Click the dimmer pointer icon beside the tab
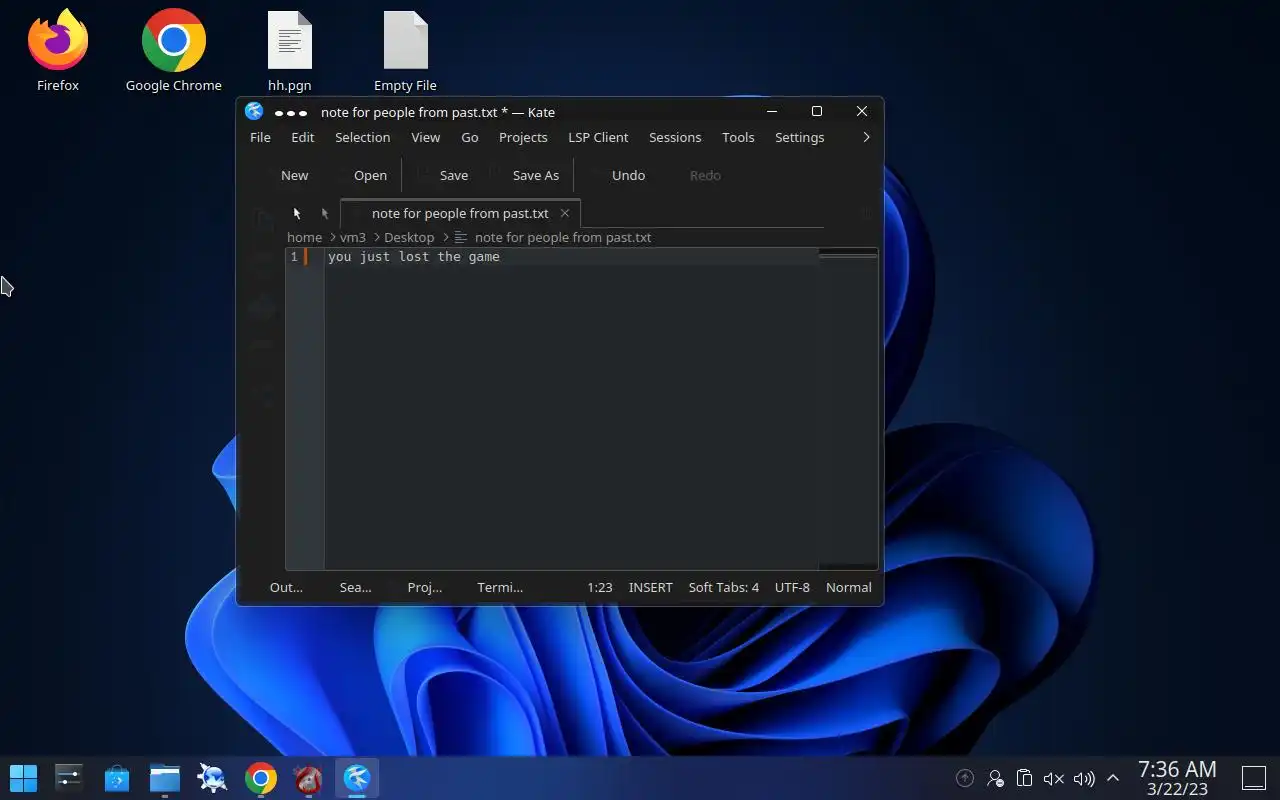The height and width of the screenshot is (800, 1280). tap(325, 213)
